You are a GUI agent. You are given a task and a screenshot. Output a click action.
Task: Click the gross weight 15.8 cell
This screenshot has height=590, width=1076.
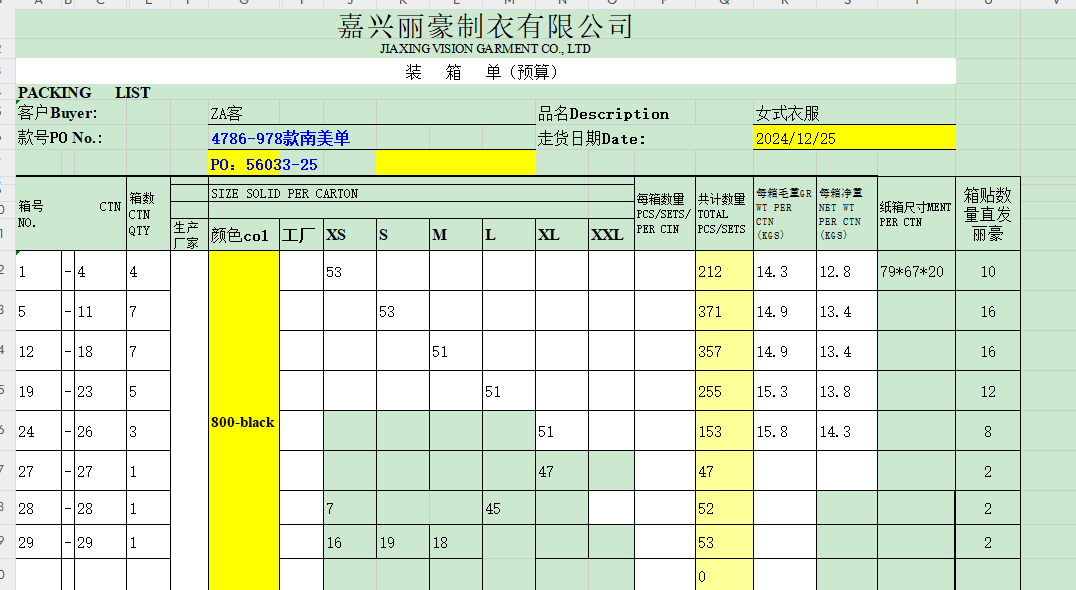pos(784,432)
